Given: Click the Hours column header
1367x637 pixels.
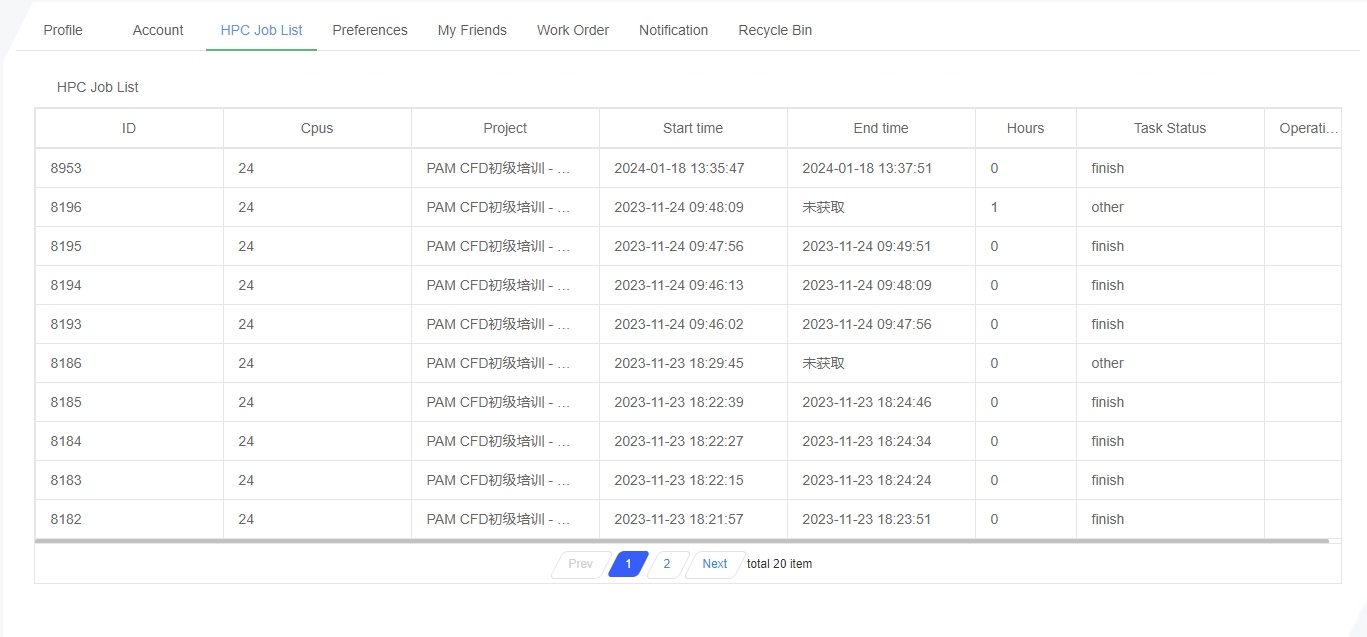Looking at the screenshot, I should [1026, 128].
